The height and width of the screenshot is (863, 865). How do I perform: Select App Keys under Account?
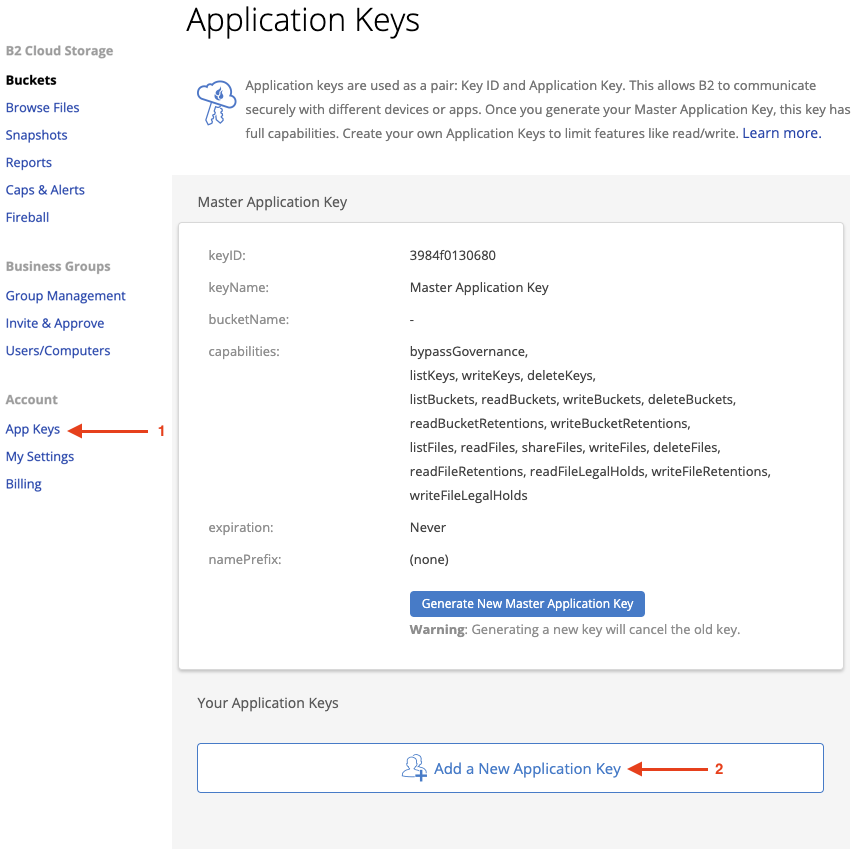coord(33,429)
